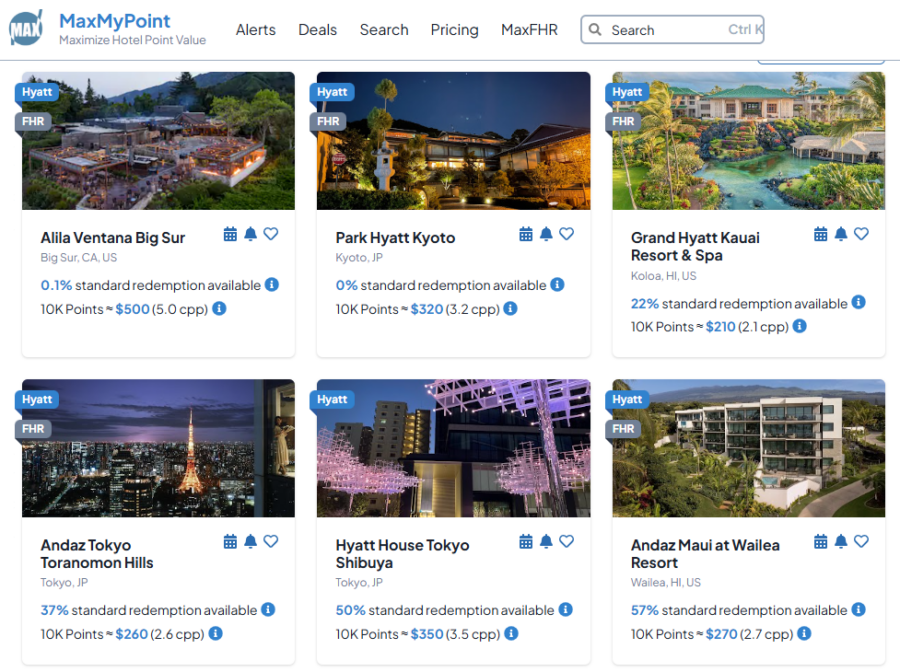Info icon beside 37% standard redemption
This screenshot has height=672, width=900.
[x=268, y=609]
